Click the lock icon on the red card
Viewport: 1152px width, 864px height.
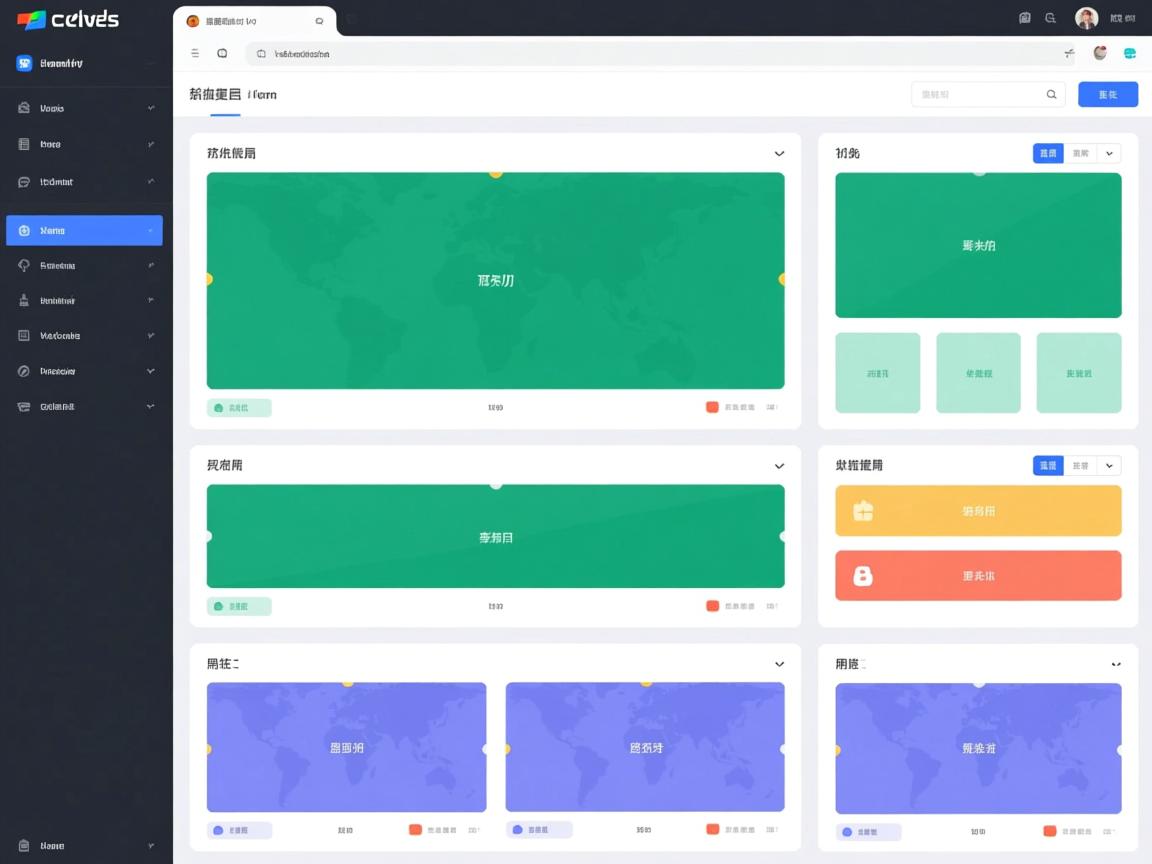[863, 576]
